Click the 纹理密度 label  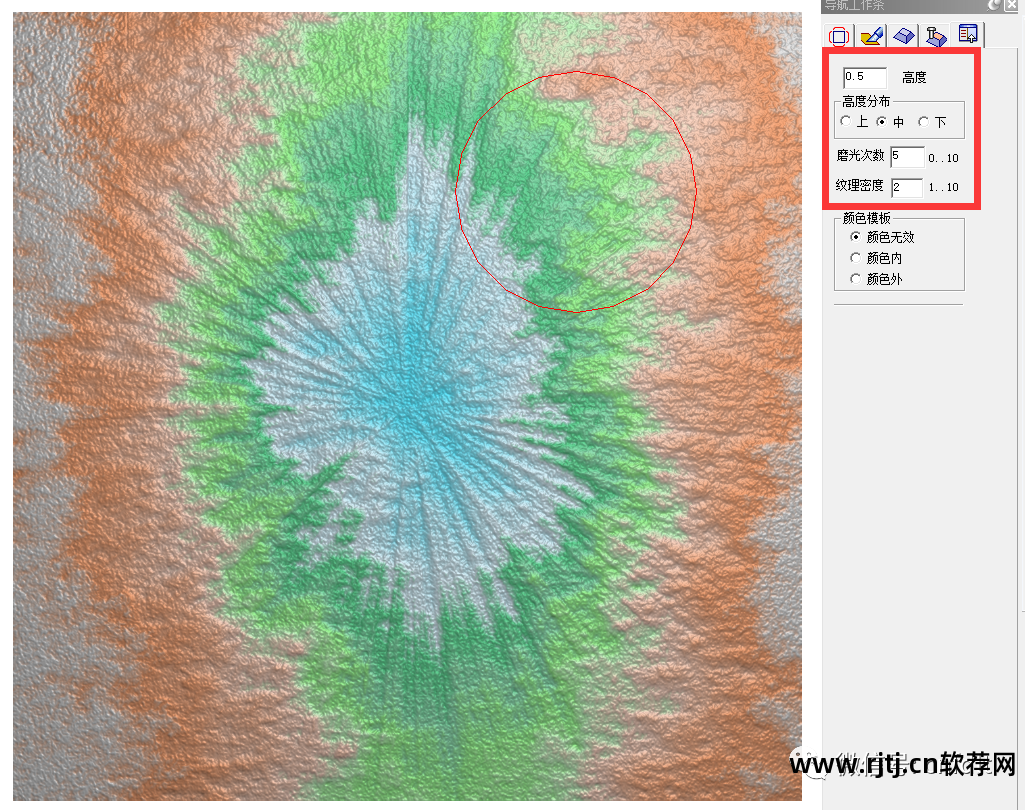click(860, 186)
